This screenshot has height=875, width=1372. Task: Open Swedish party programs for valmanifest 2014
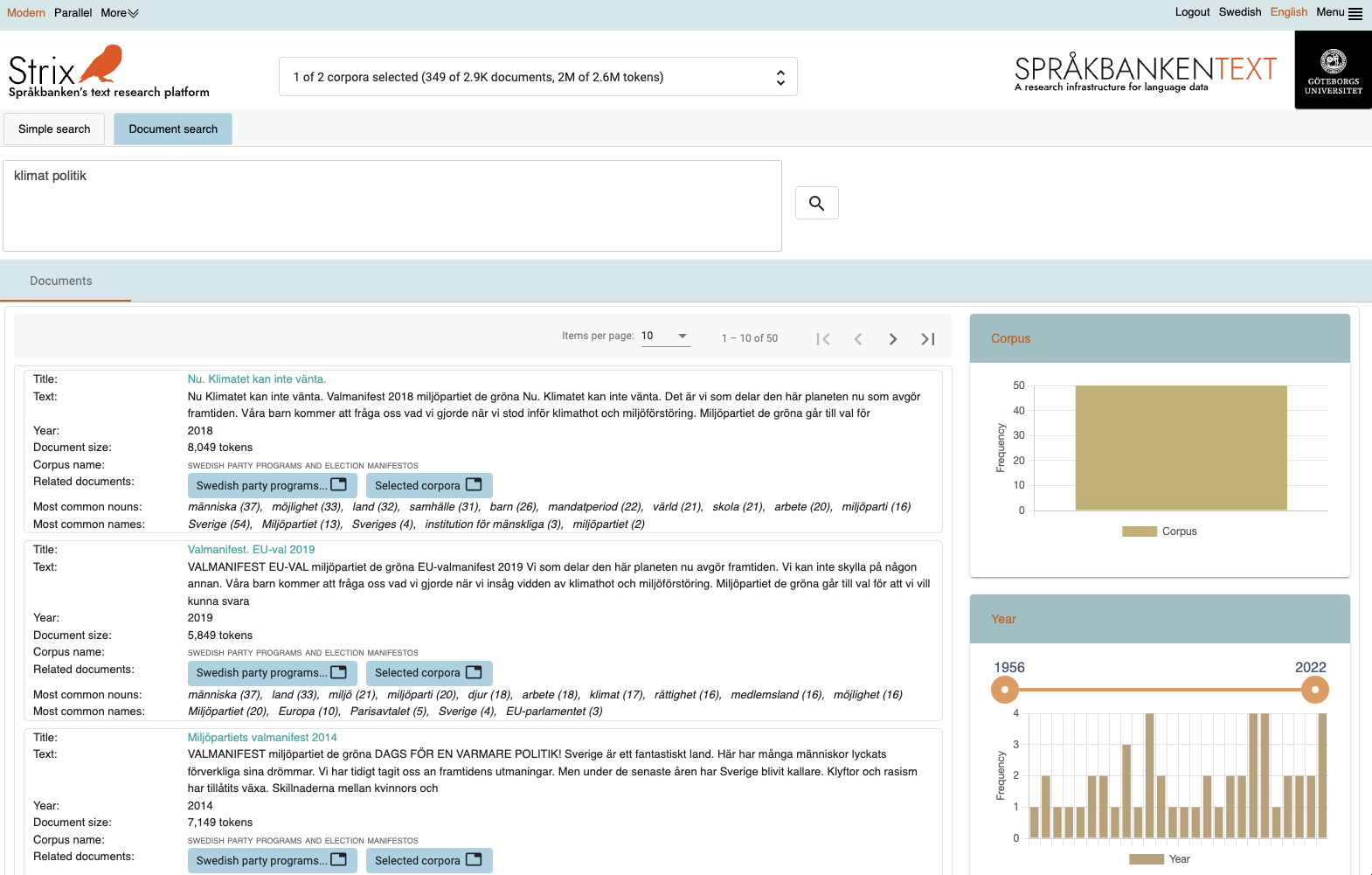tap(272, 860)
